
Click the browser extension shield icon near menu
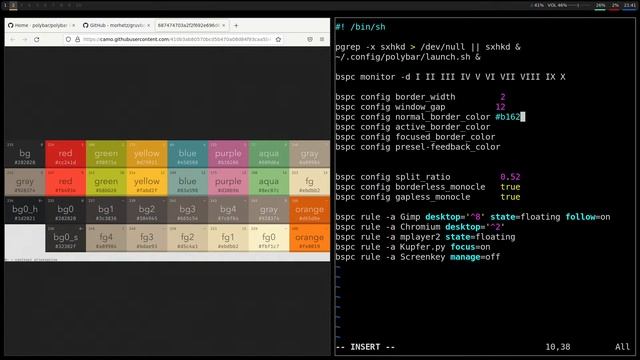click(310, 39)
